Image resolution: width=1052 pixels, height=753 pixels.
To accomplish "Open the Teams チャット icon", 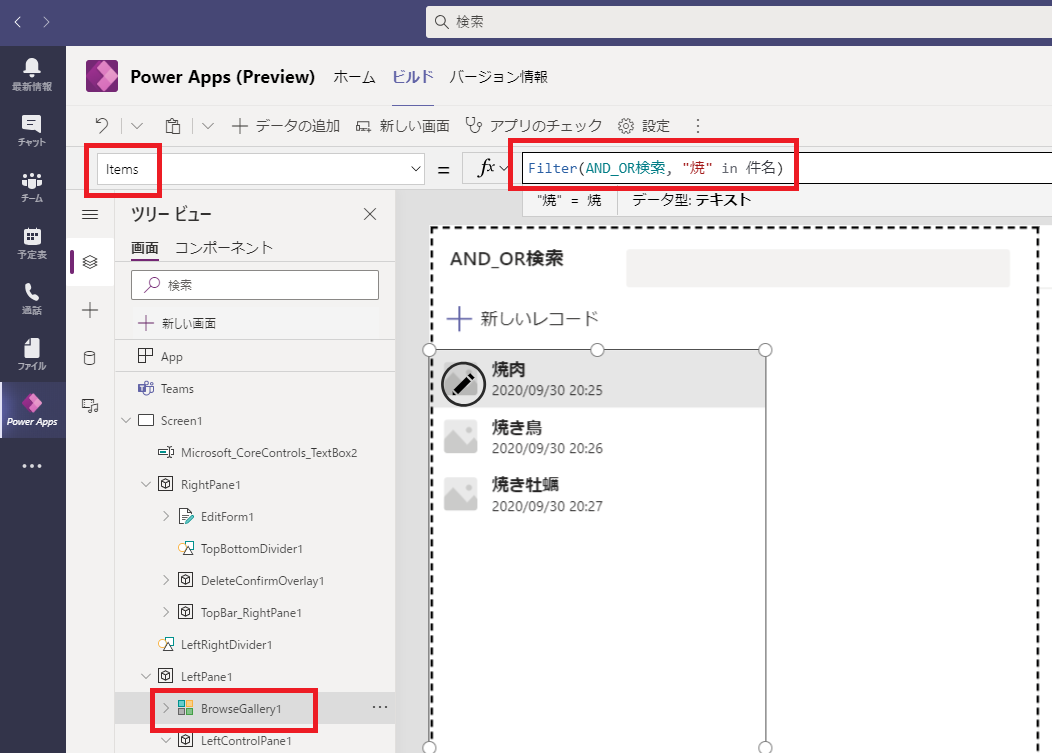I will coord(32,130).
